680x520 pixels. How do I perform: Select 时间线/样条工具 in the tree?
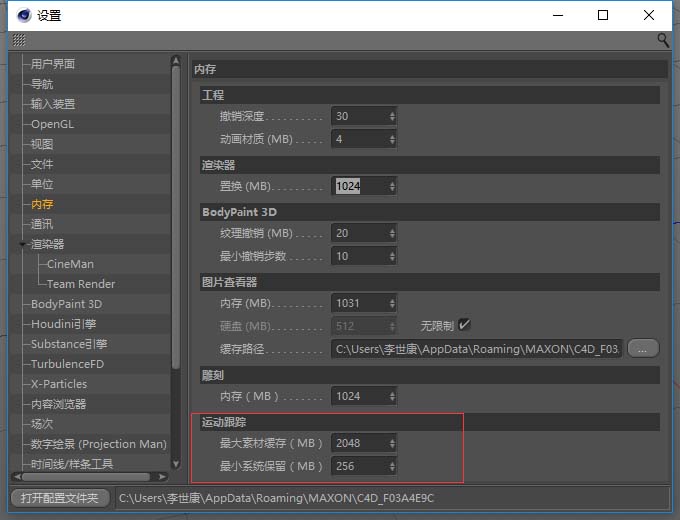[x=72, y=464]
